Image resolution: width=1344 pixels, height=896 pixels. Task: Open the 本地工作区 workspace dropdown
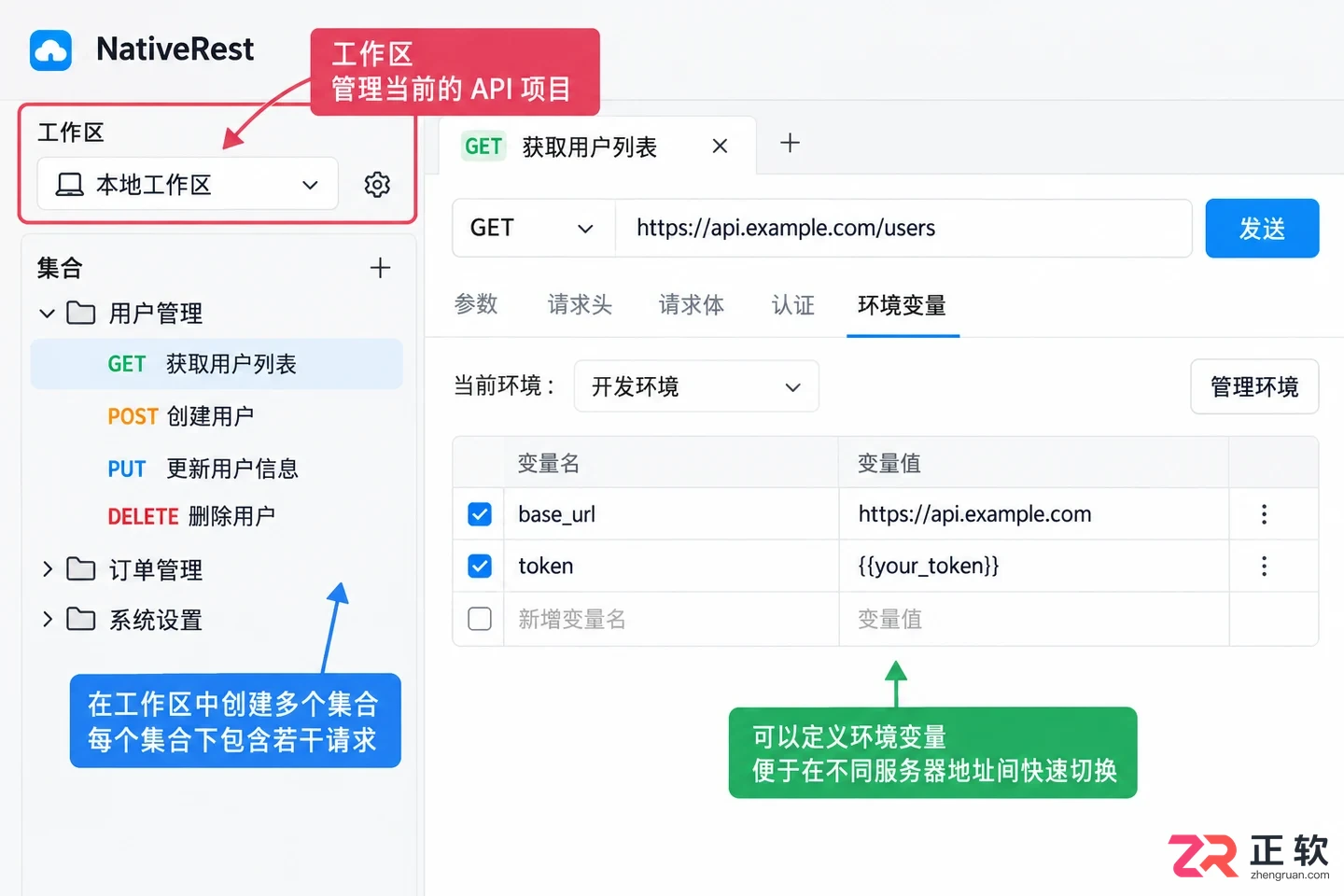coord(188,185)
